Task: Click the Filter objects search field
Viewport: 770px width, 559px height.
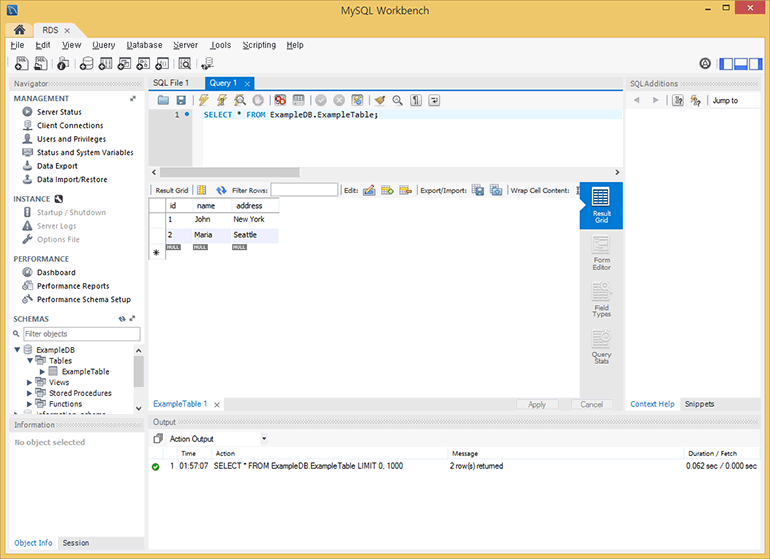Action: (x=80, y=334)
